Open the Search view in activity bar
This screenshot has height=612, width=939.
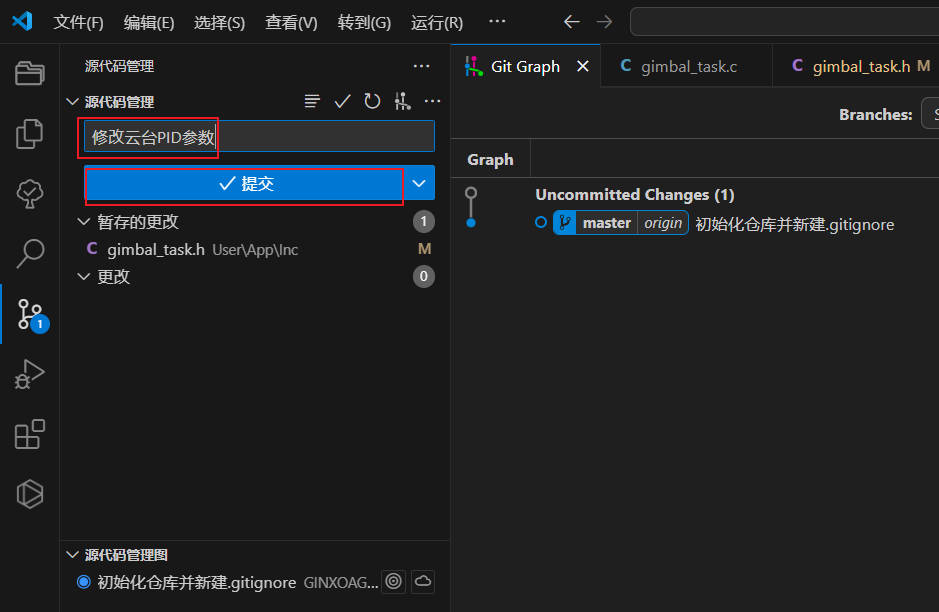click(x=30, y=253)
